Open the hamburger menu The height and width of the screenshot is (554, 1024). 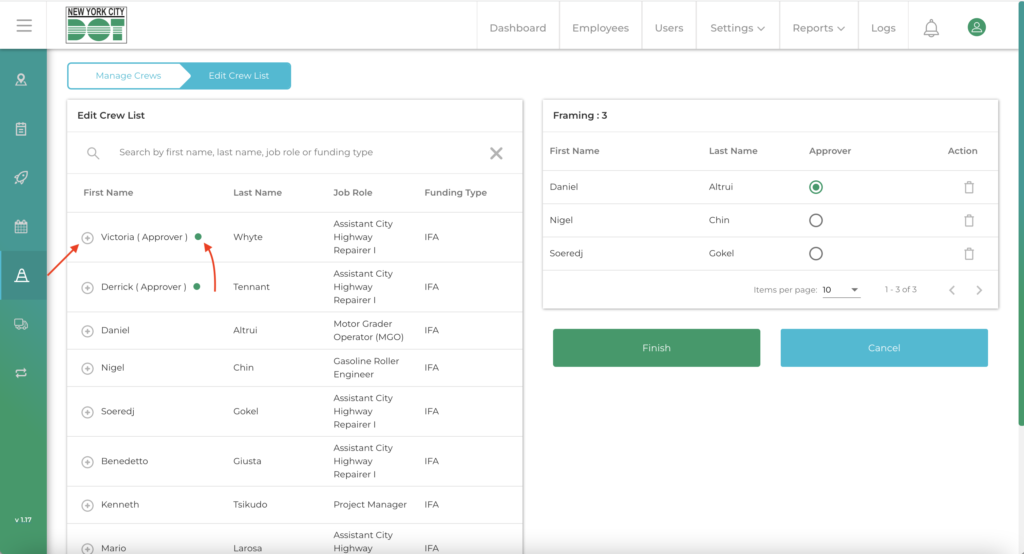click(24, 26)
